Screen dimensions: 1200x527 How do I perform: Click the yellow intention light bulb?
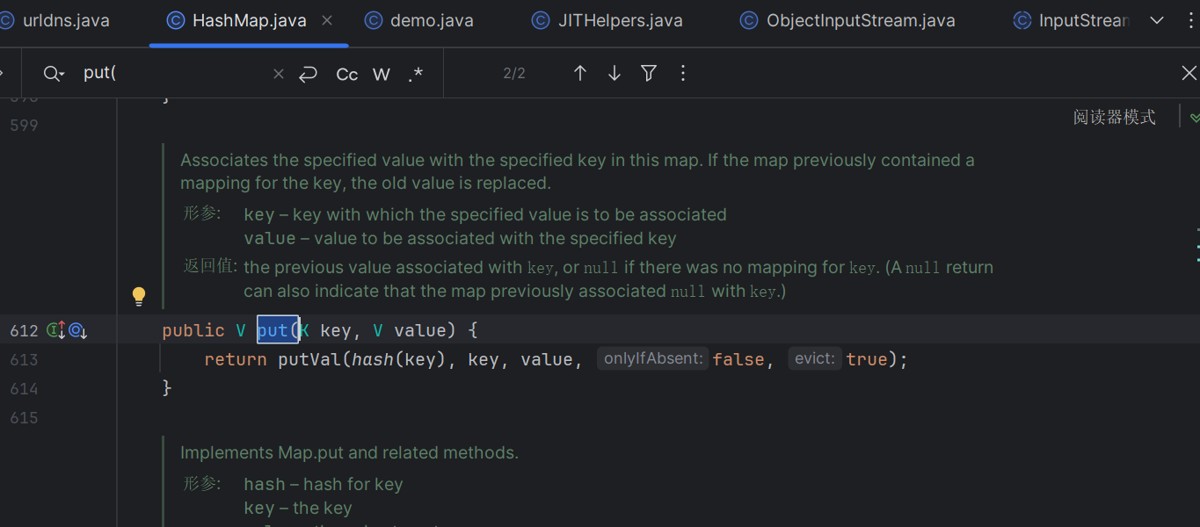click(x=139, y=296)
